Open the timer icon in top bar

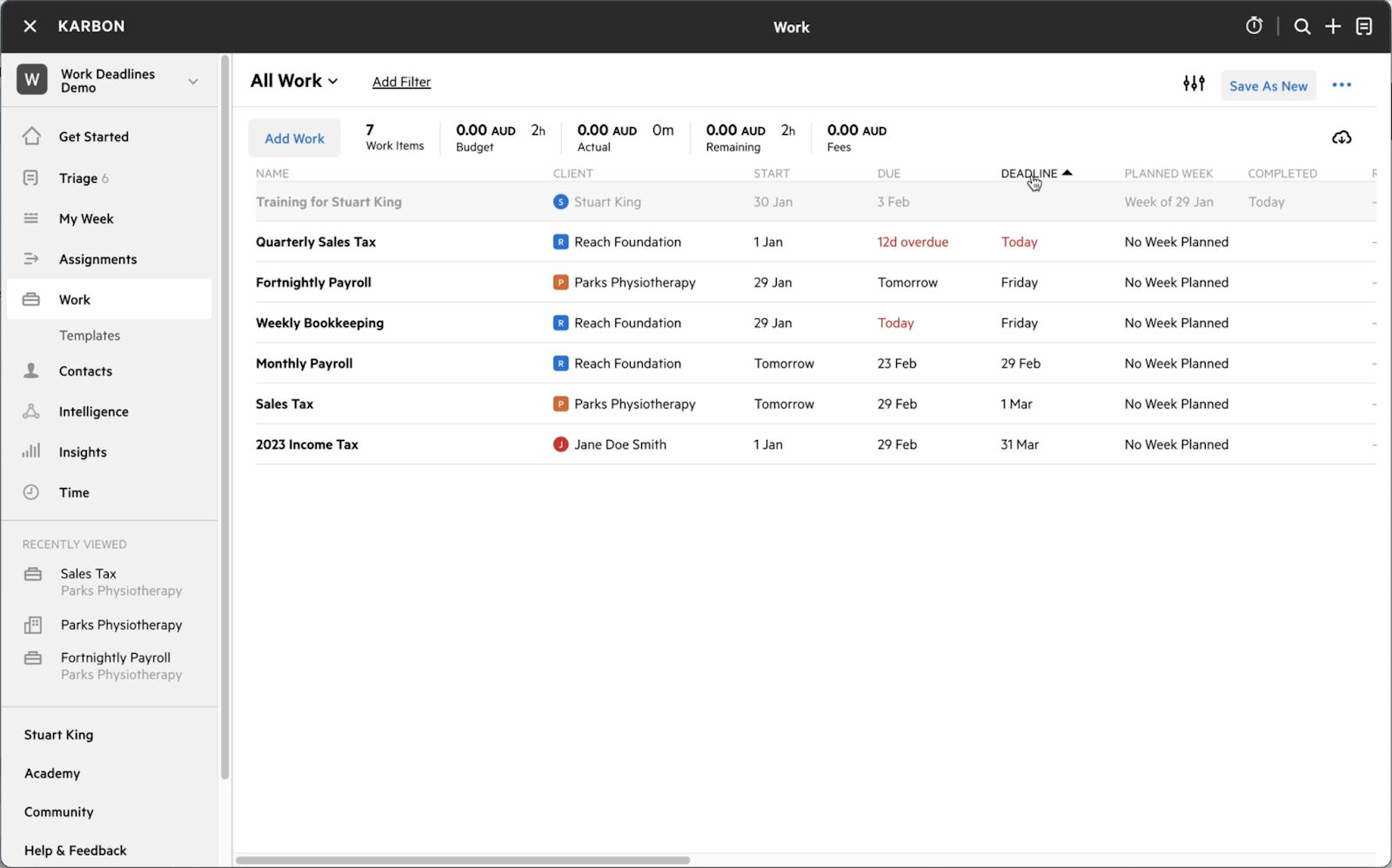1254,26
